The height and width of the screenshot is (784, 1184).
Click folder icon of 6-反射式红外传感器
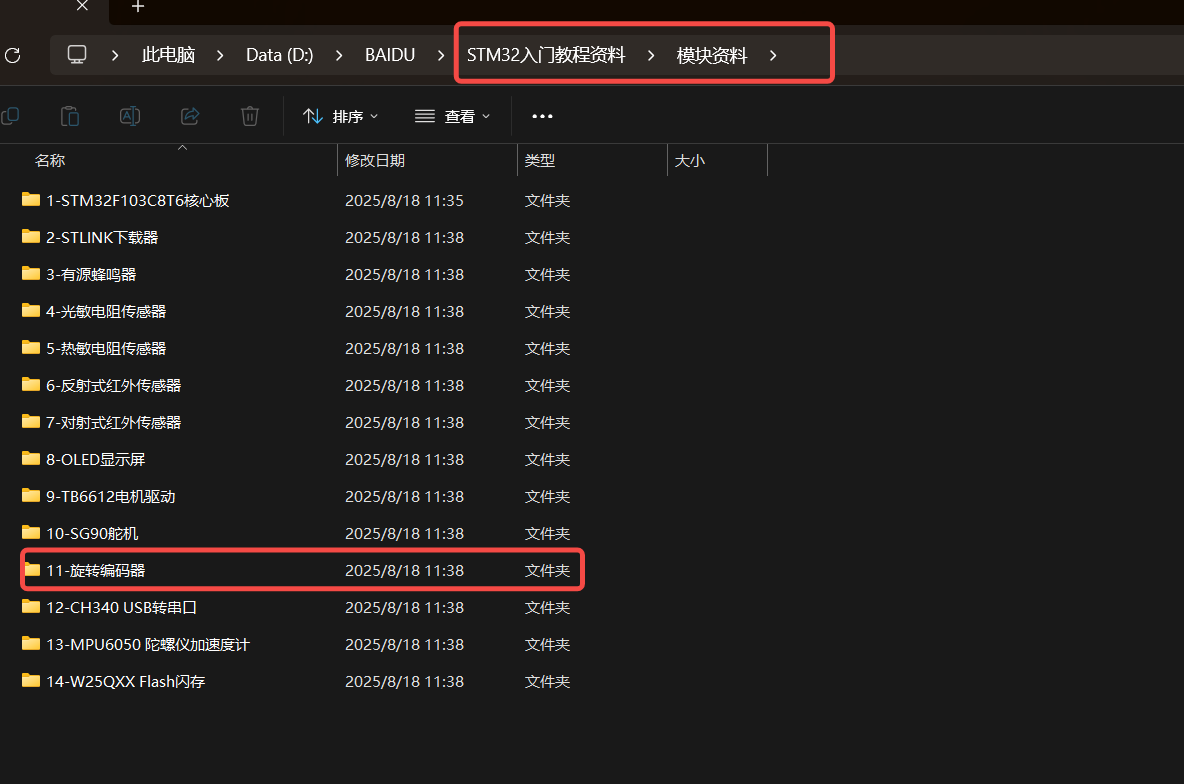point(31,384)
